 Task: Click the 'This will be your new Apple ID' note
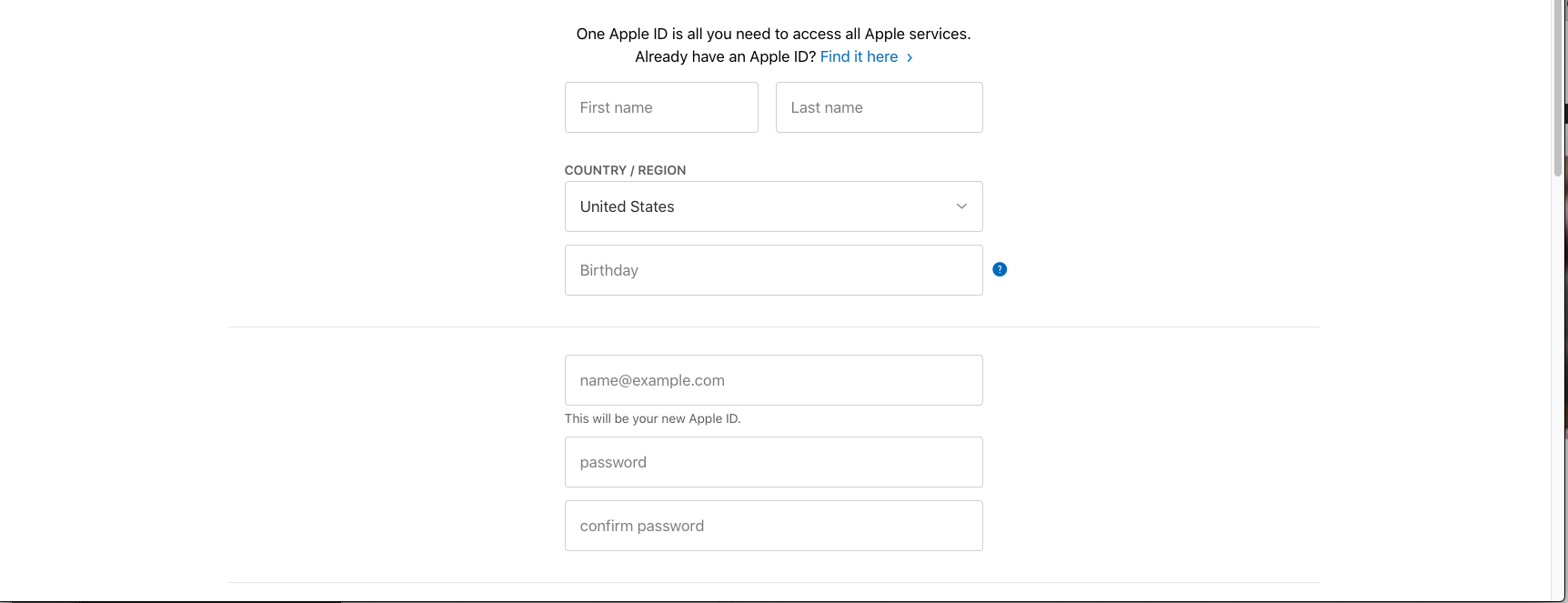(x=652, y=418)
